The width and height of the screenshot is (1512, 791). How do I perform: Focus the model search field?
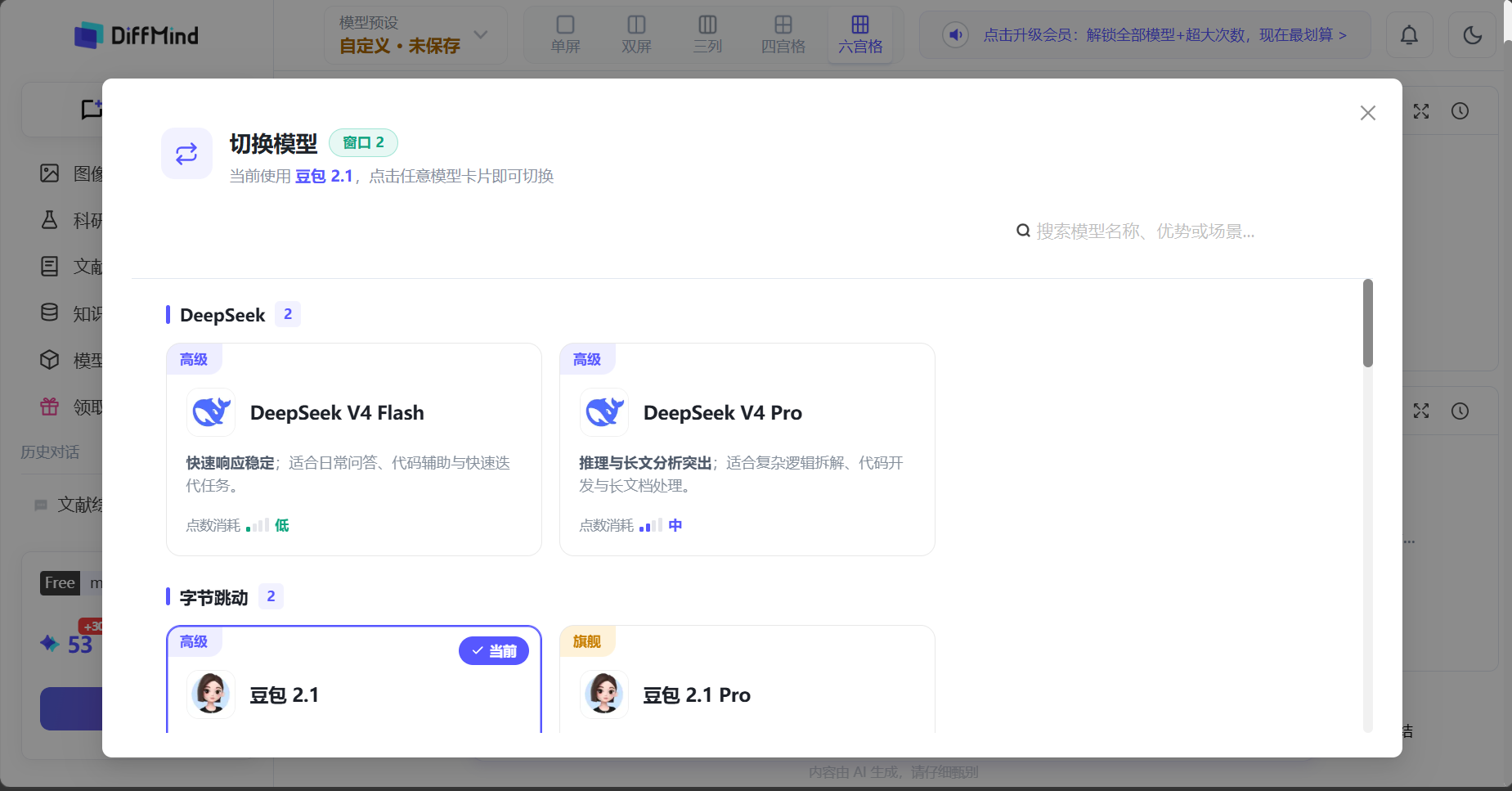point(1145,231)
